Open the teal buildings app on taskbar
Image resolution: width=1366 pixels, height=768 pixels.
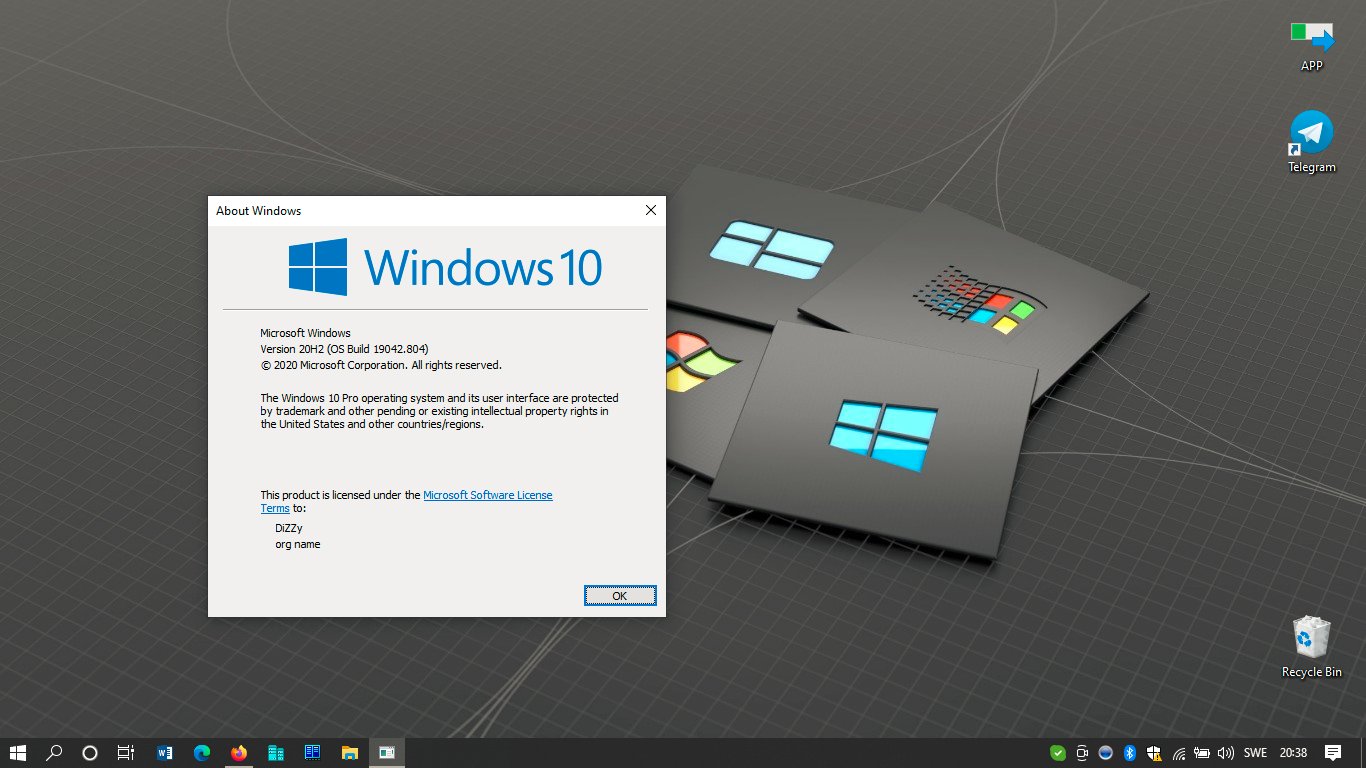tap(276, 753)
